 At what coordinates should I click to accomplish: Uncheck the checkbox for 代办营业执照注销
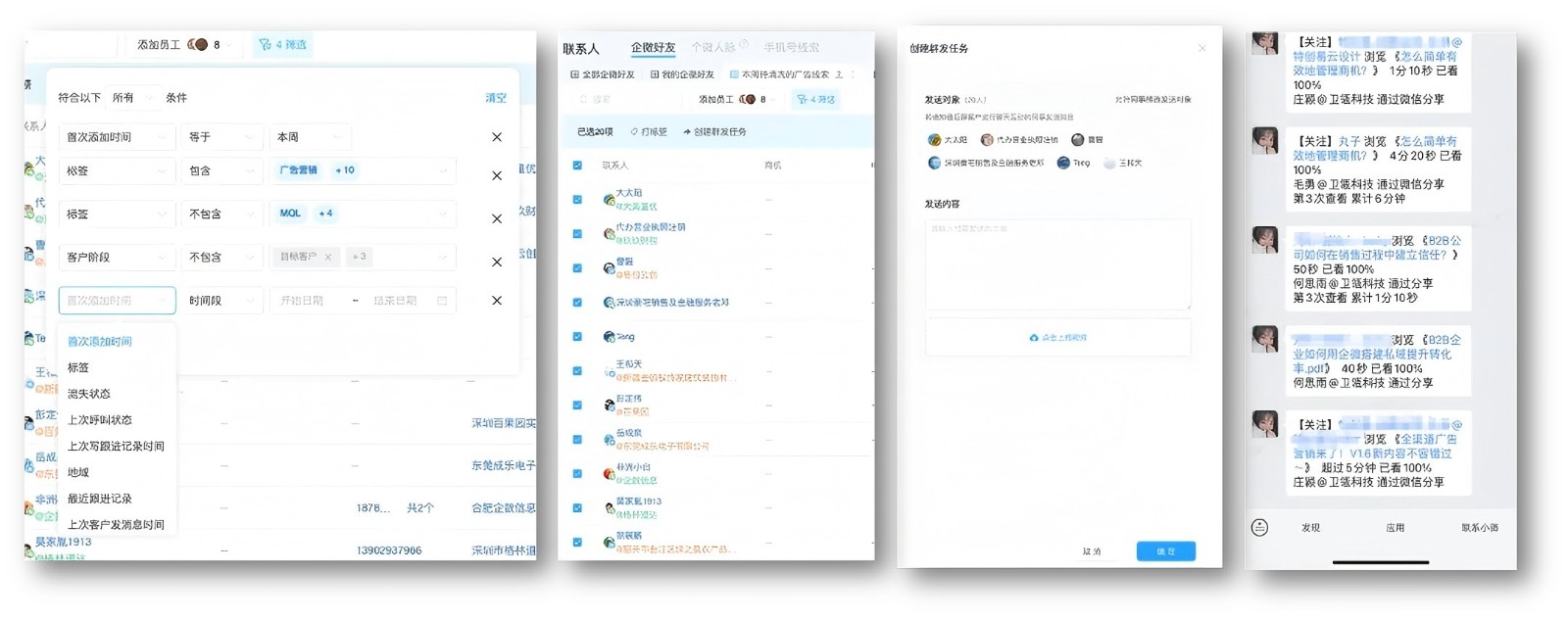click(577, 234)
